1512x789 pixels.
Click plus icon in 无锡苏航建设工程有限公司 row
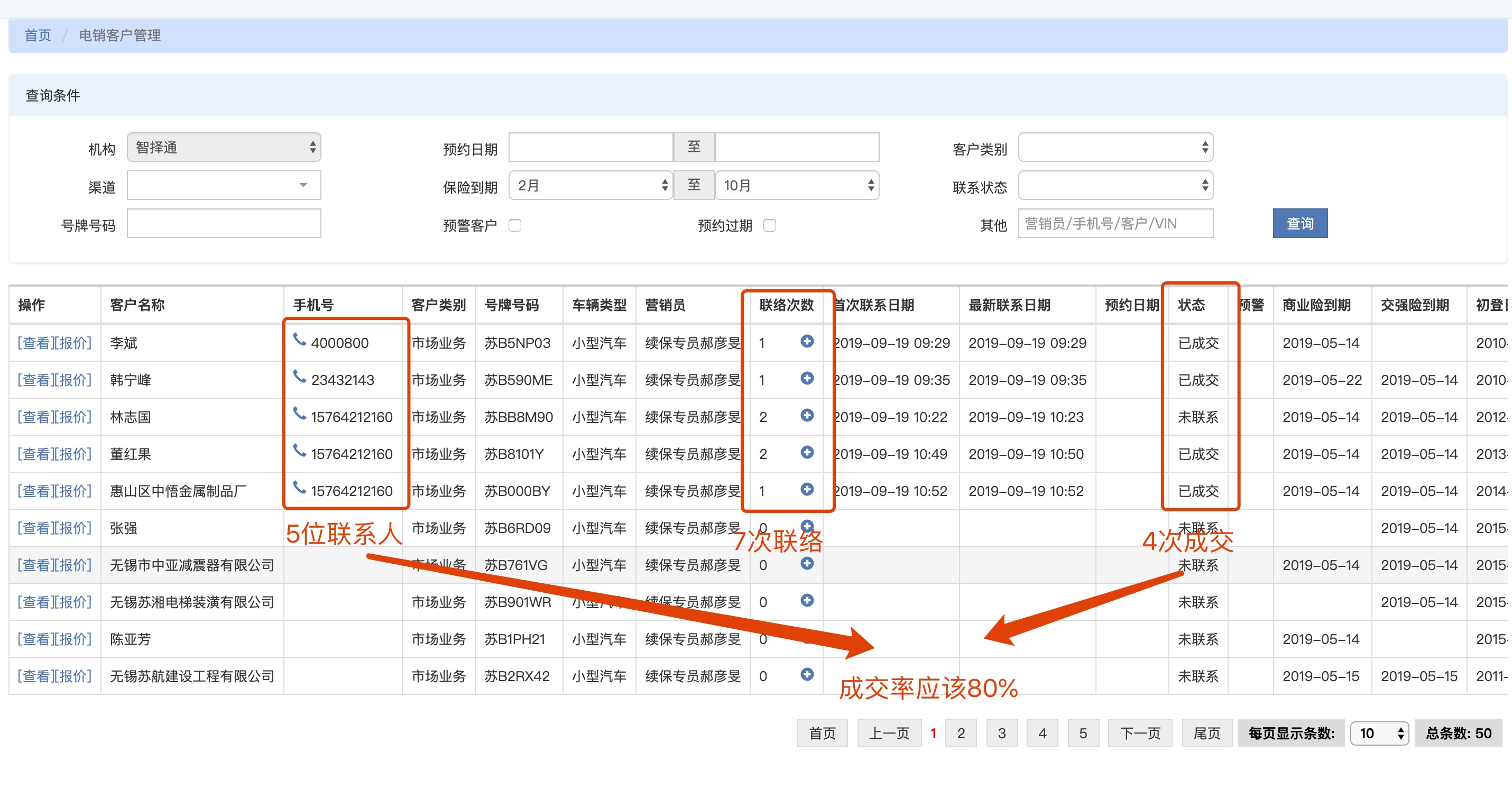(807, 674)
